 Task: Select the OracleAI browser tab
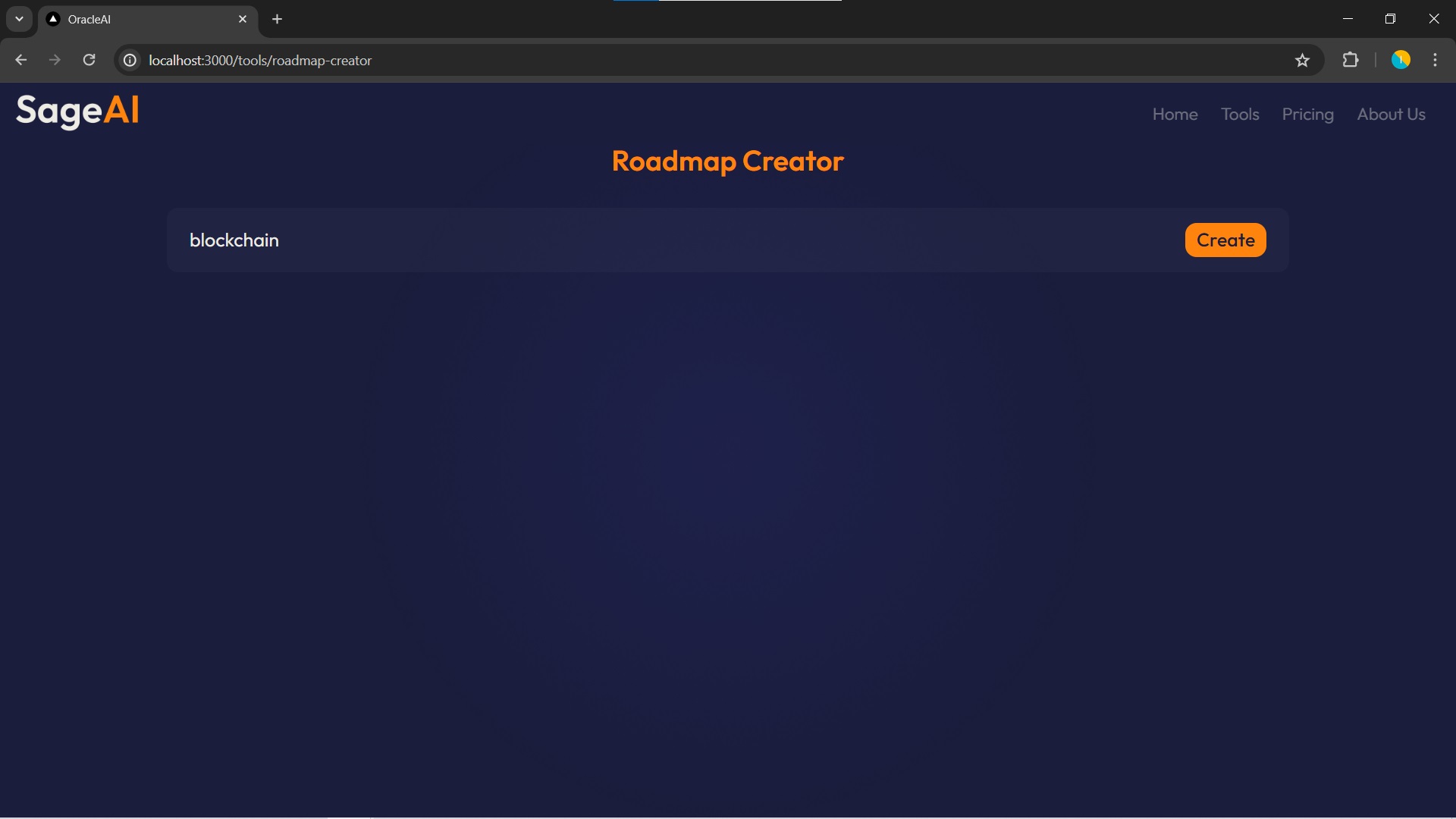click(x=136, y=19)
